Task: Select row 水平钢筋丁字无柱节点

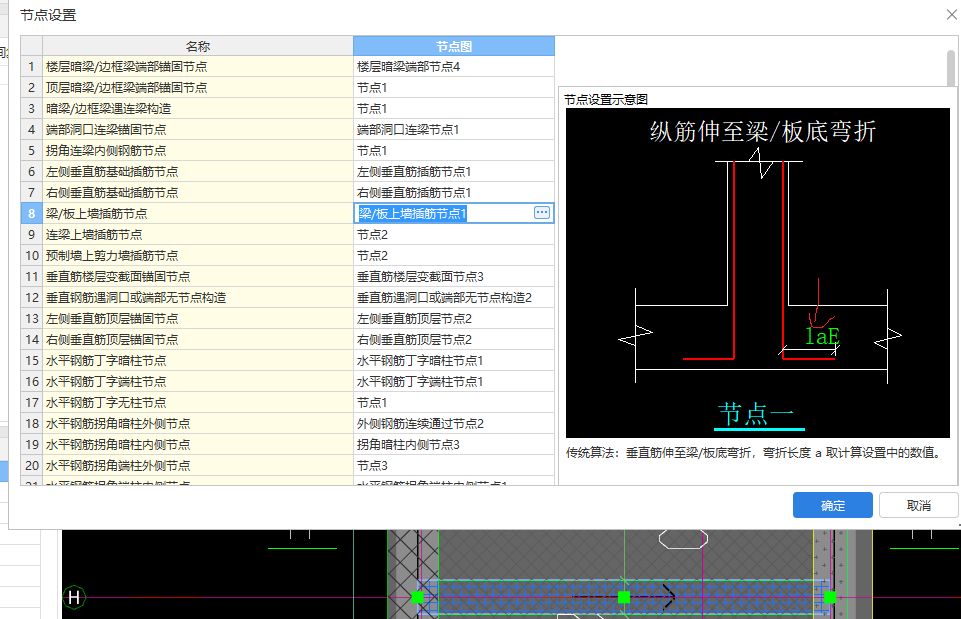Action: [197, 402]
